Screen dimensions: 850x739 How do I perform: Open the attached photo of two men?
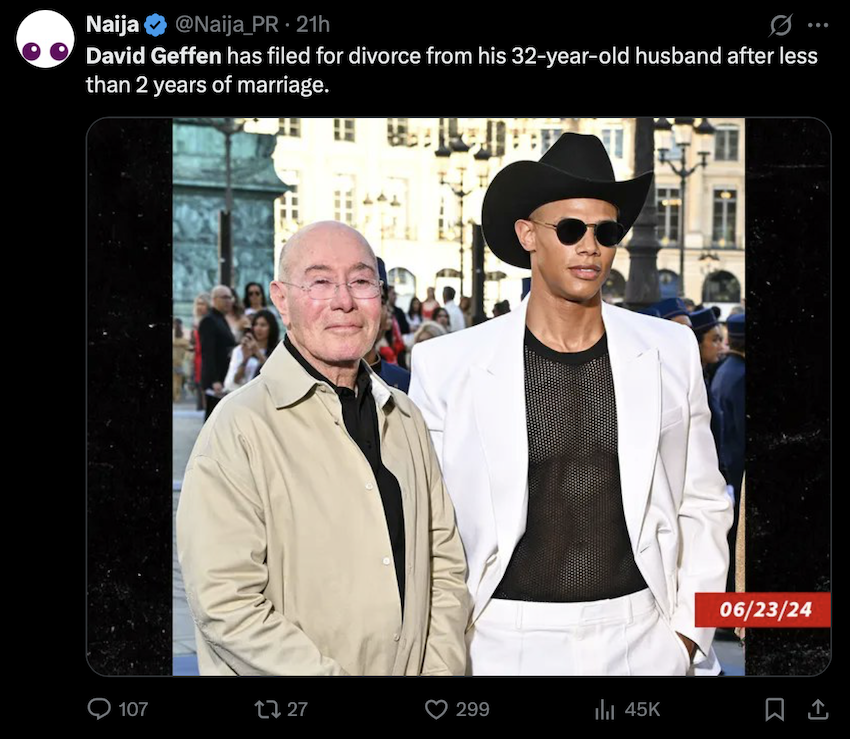coord(458,396)
